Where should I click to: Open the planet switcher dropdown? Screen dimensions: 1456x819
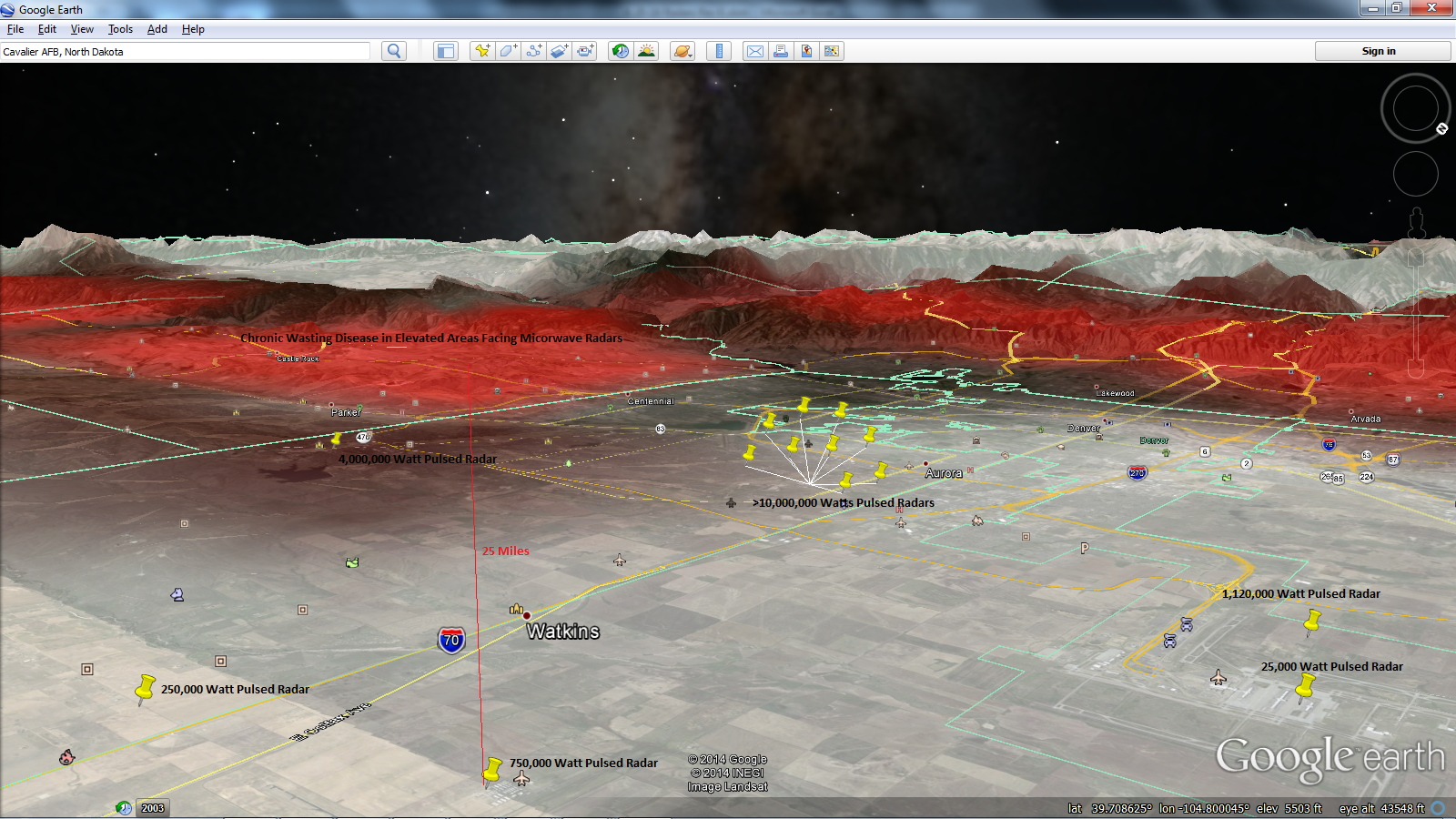click(682, 51)
